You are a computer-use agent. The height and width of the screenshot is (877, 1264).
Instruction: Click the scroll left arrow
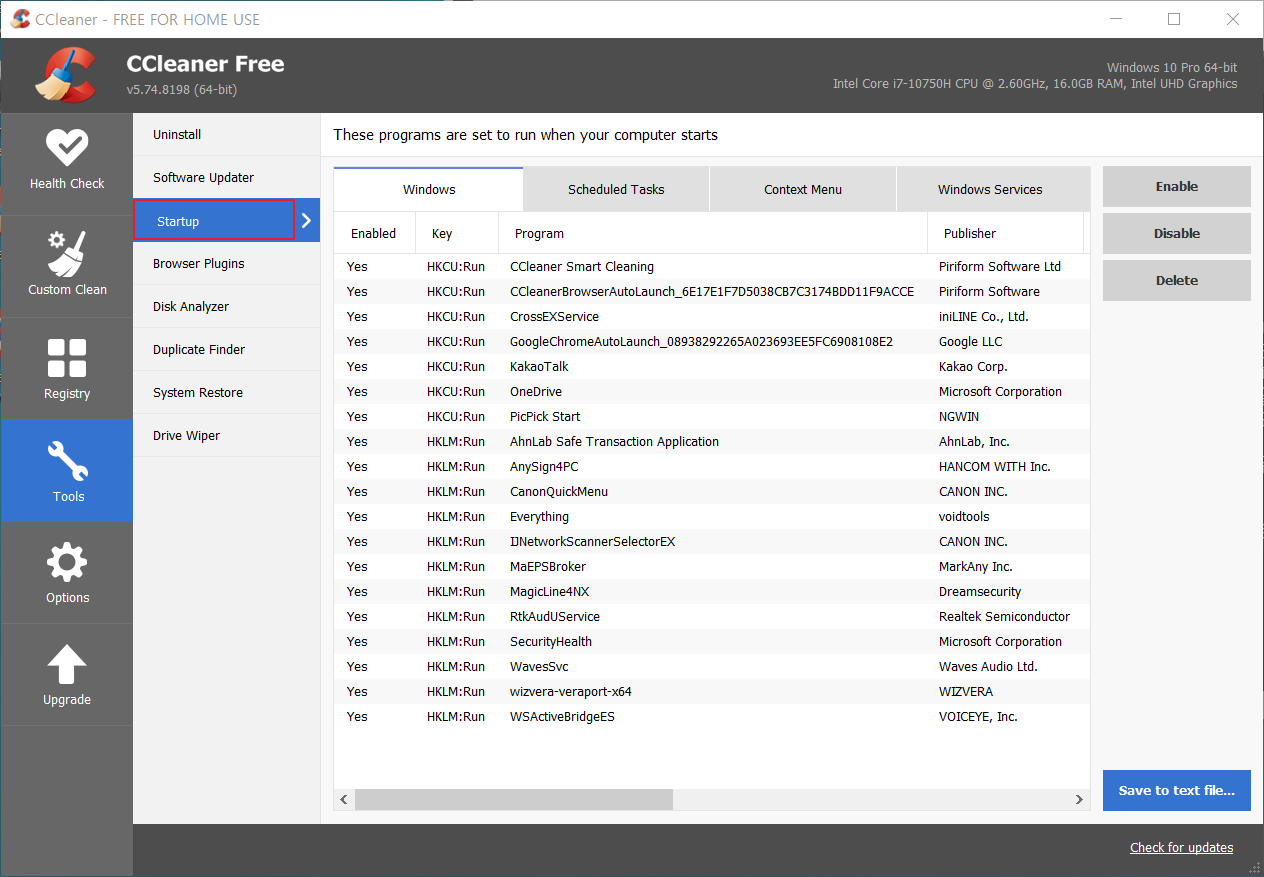344,799
